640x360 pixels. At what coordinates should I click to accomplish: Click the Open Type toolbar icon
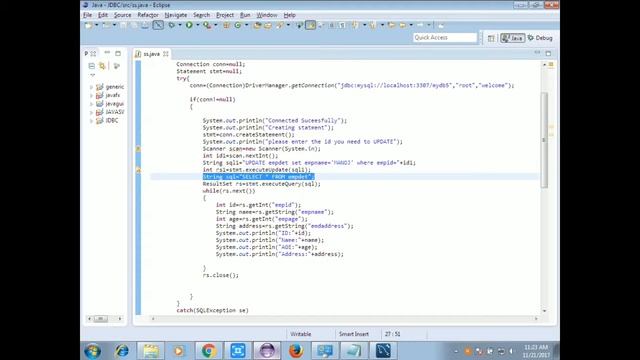point(257,25)
